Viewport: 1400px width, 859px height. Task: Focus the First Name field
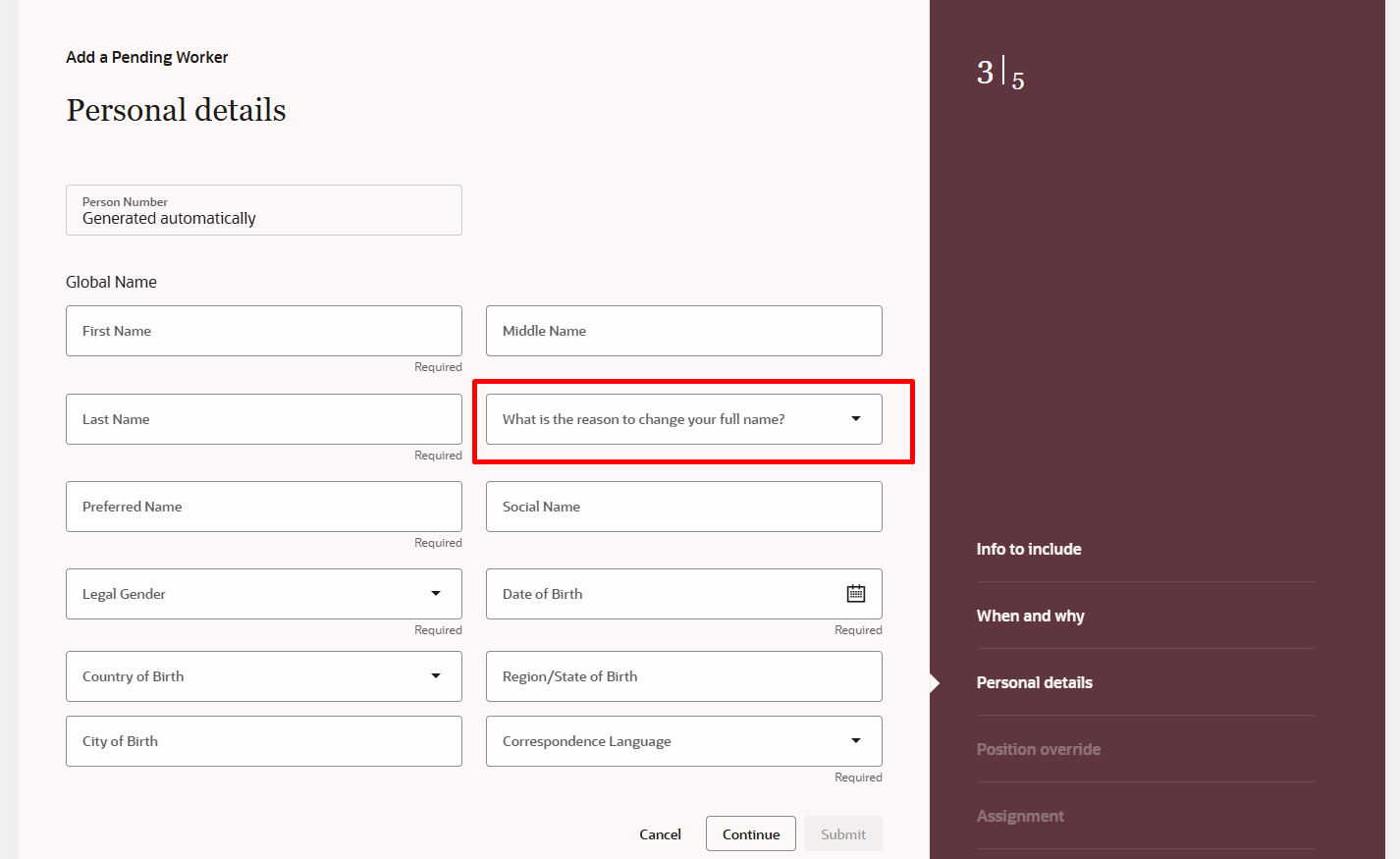(x=264, y=331)
